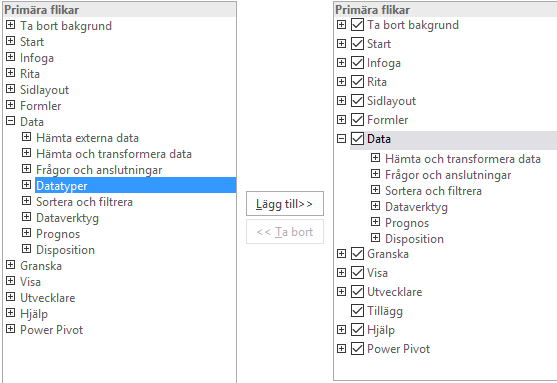Select Granska in the left list
The height and width of the screenshot is (383, 557).
pyautogui.click(x=41, y=266)
